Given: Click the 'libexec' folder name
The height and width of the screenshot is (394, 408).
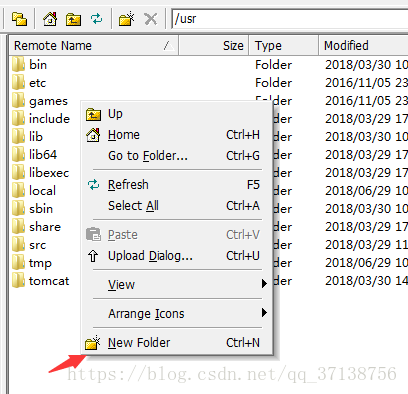Looking at the screenshot, I should coord(49,173).
